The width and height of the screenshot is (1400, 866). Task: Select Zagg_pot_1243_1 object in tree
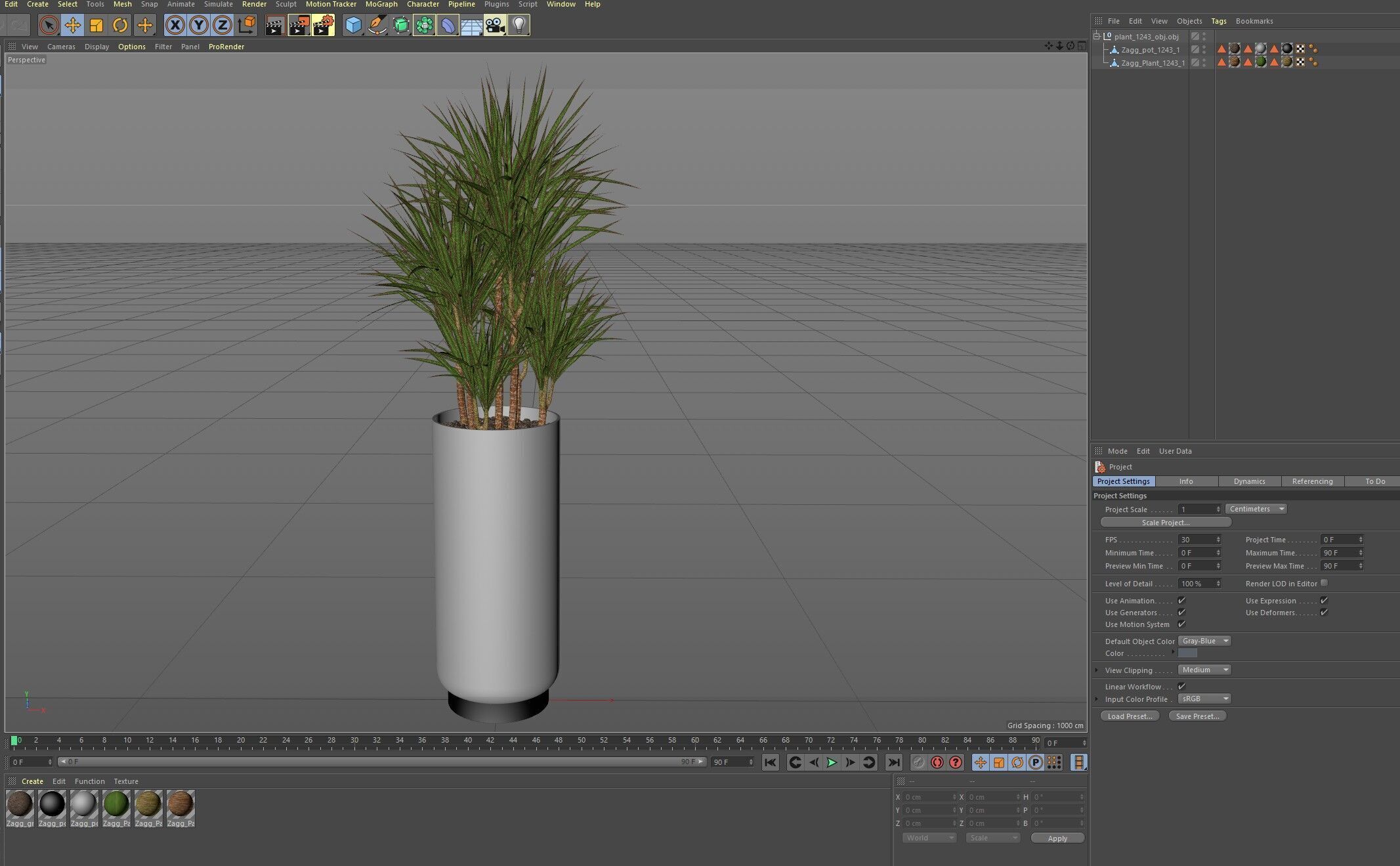tap(1150, 50)
